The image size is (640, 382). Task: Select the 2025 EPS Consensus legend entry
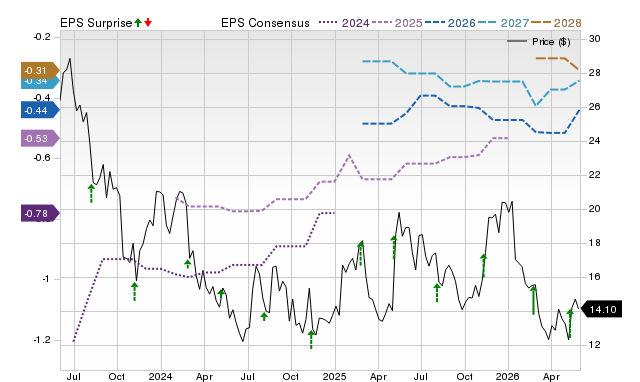click(x=397, y=23)
